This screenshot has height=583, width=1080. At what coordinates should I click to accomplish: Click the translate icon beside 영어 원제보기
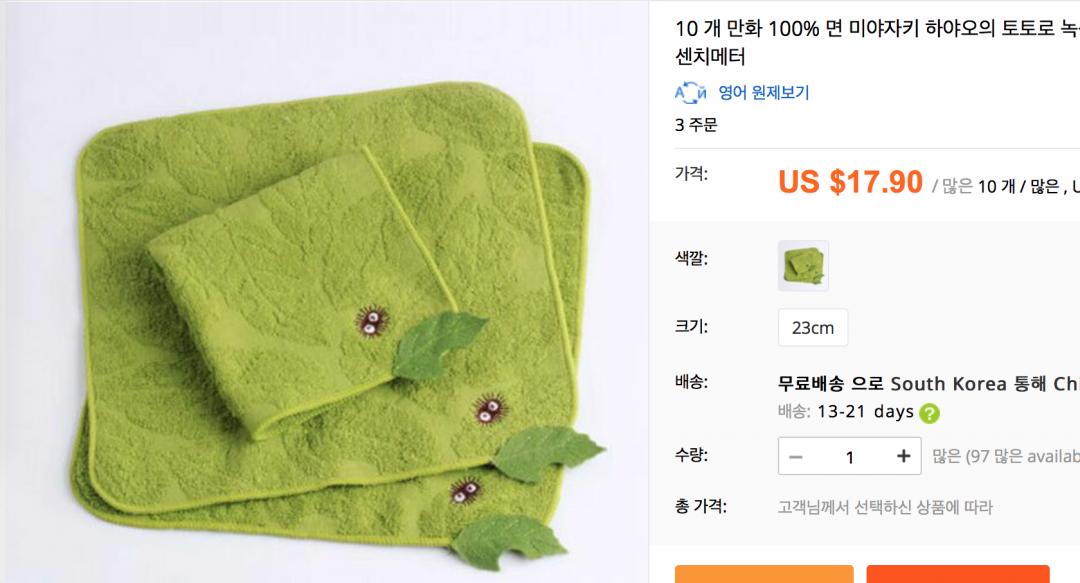690,92
